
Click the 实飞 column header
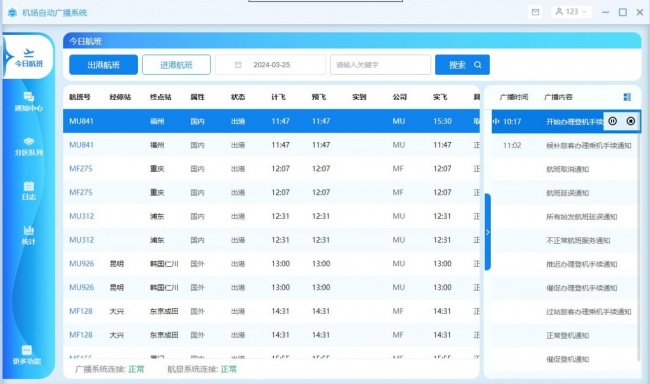pos(440,97)
